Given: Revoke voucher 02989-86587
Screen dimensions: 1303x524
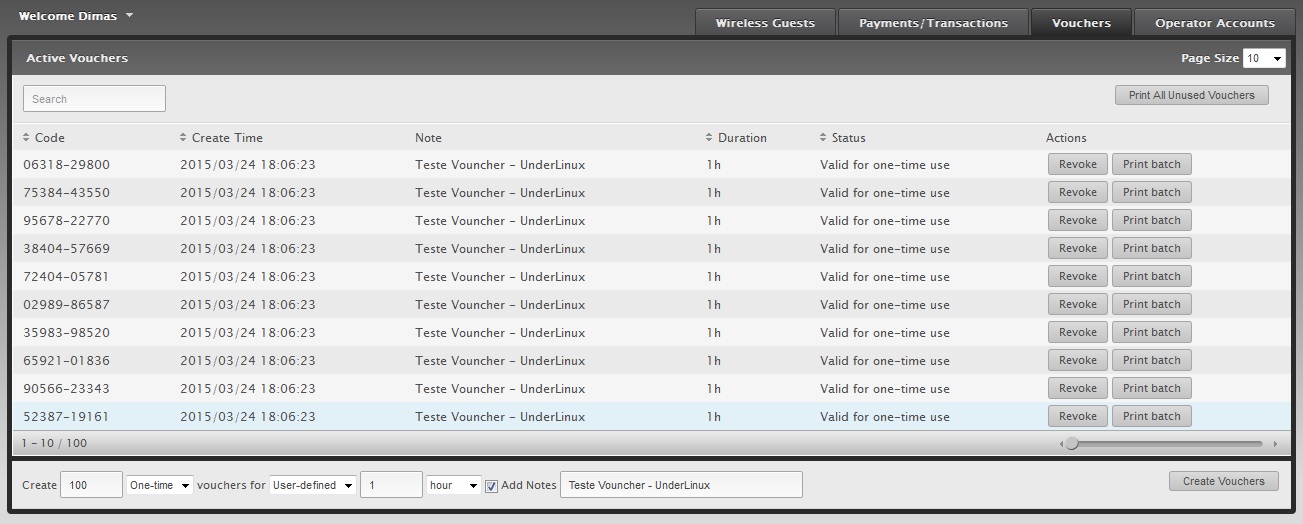Looking at the screenshot, I should tap(1078, 304).
